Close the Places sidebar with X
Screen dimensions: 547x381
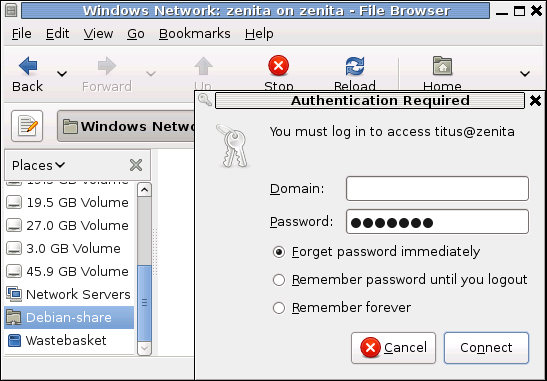pyautogui.click(x=136, y=165)
